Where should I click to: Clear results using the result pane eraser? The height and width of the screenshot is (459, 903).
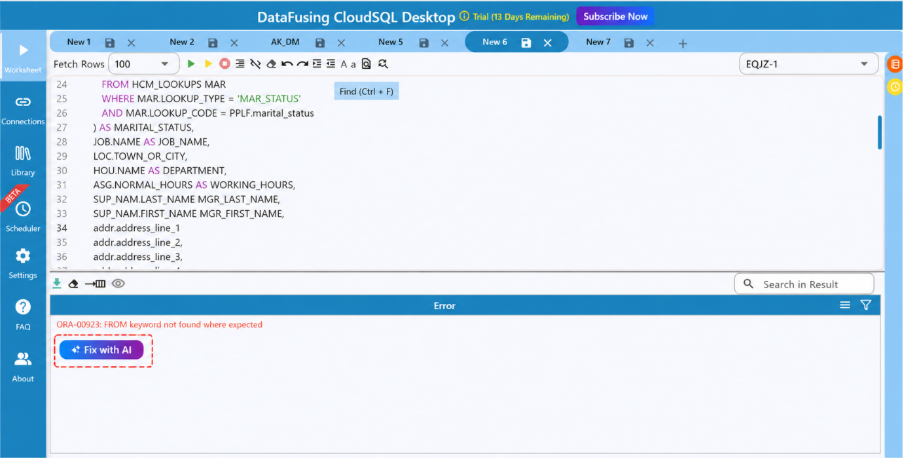[73, 283]
